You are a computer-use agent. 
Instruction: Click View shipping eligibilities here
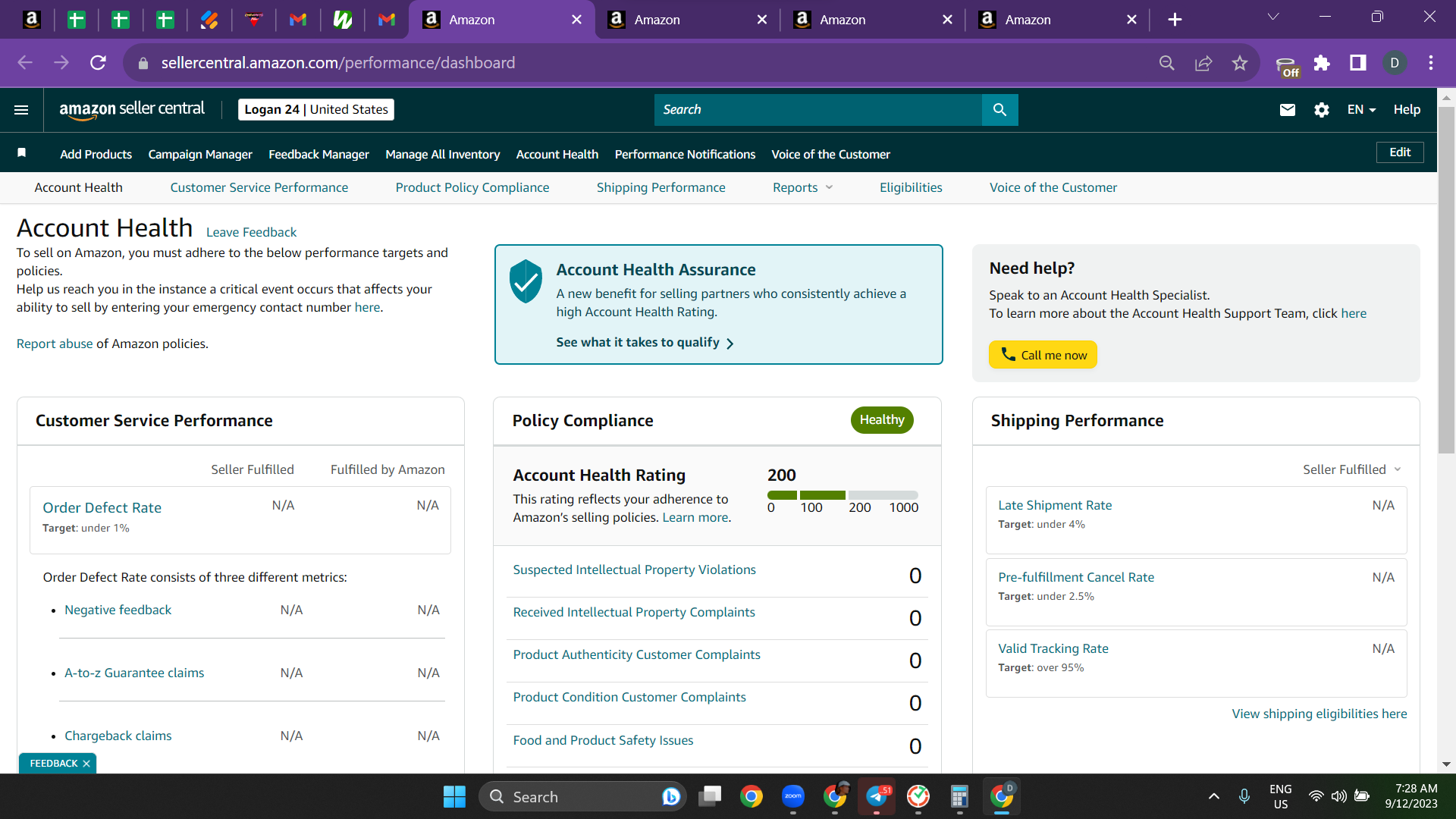(x=1319, y=714)
